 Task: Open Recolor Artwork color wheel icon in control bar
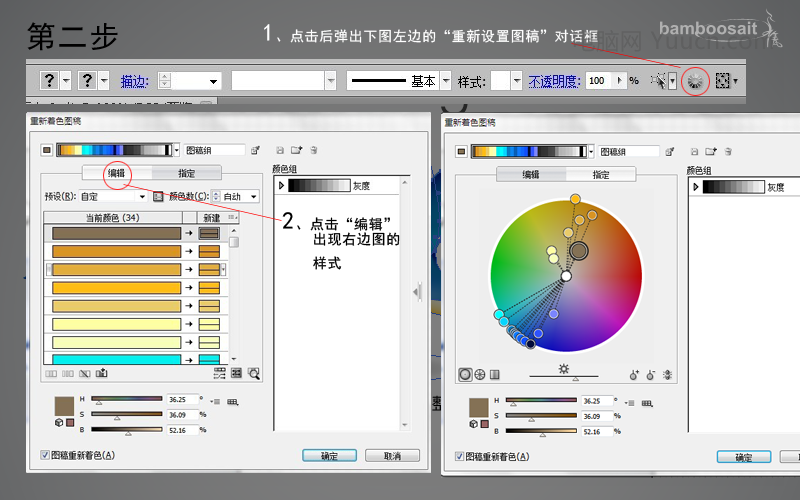pos(695,81)
